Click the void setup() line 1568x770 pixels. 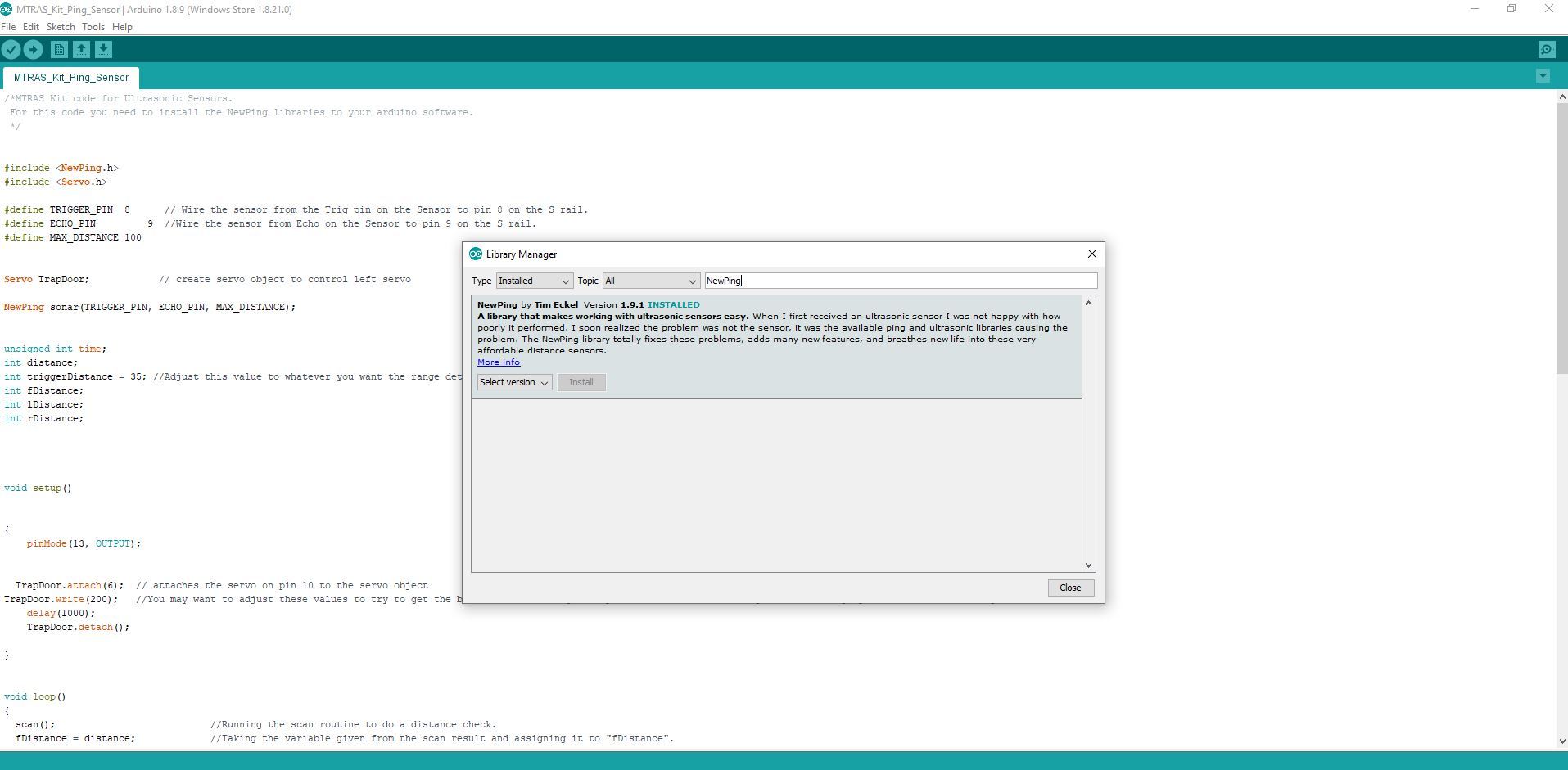(38, 488)
